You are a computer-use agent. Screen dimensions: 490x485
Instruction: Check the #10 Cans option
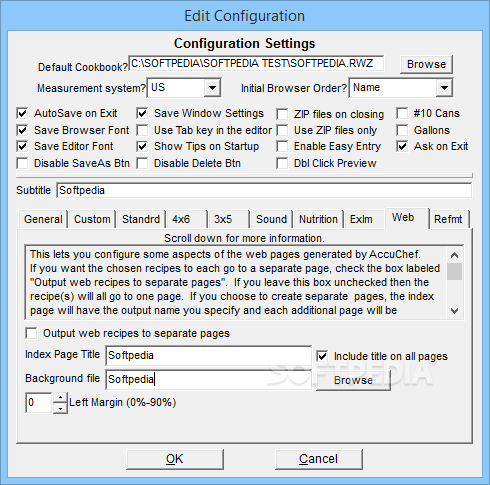[402, 114]
